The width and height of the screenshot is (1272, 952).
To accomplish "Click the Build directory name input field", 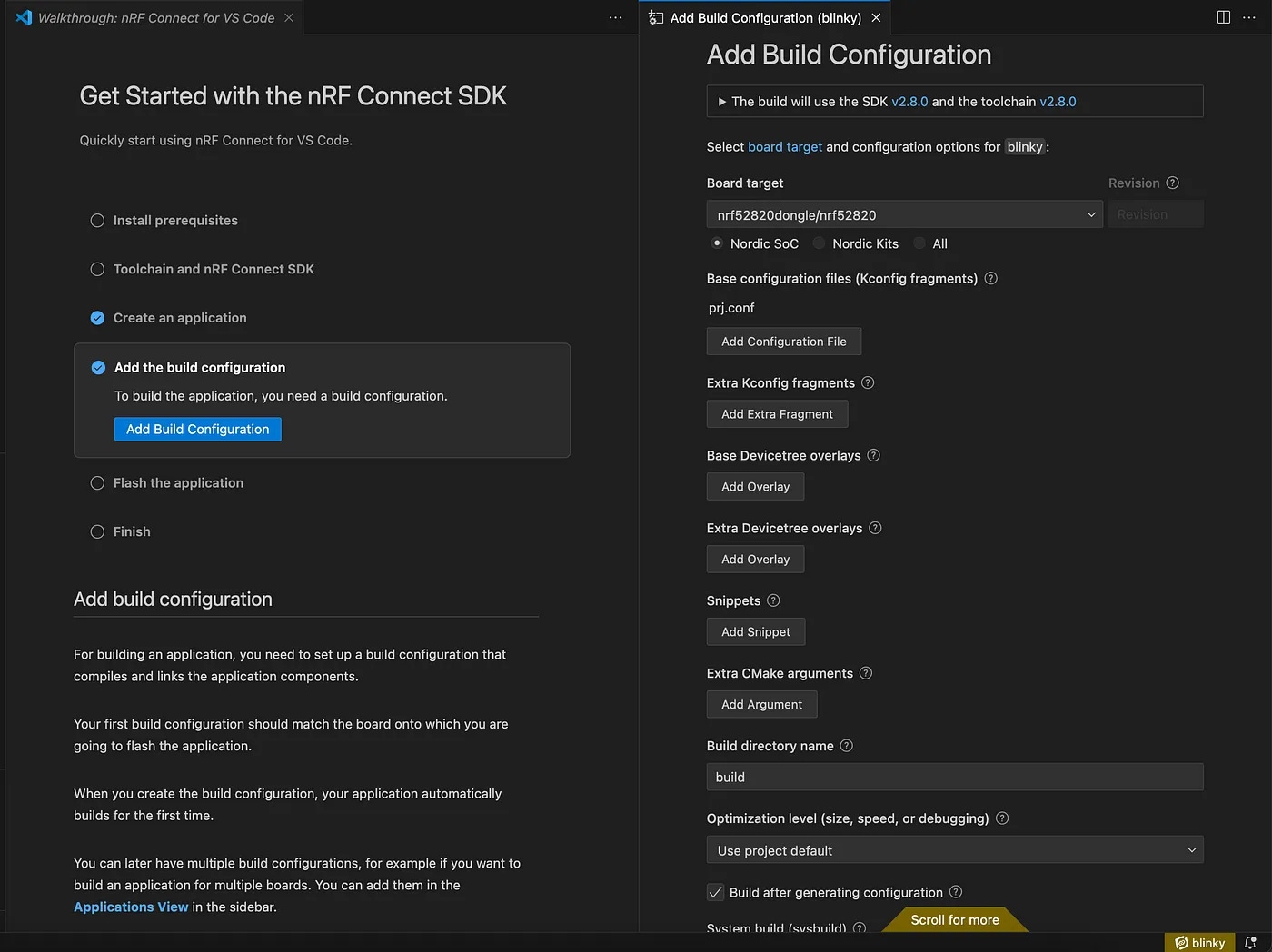I will coord(955,777).
